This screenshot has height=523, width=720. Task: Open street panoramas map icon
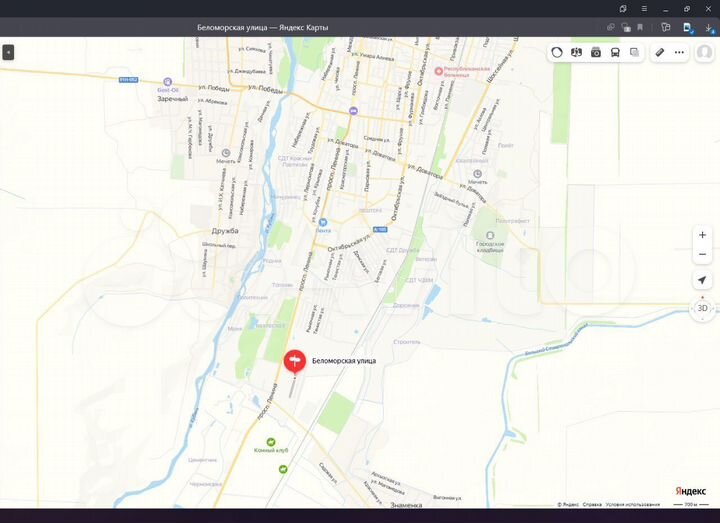click(576, 52)
